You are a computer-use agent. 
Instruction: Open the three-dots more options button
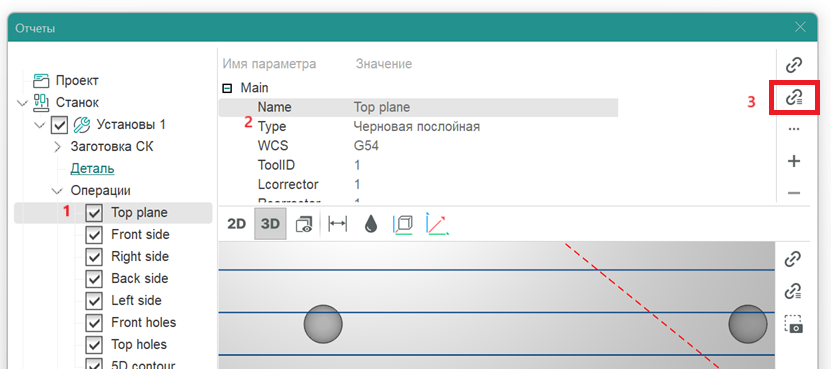[x=793, y=129]
